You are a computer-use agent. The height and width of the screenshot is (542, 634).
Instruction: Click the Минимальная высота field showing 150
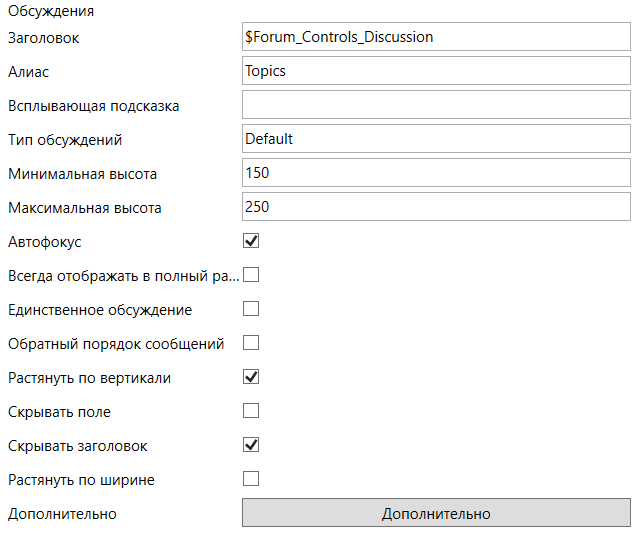click(436, 173)
